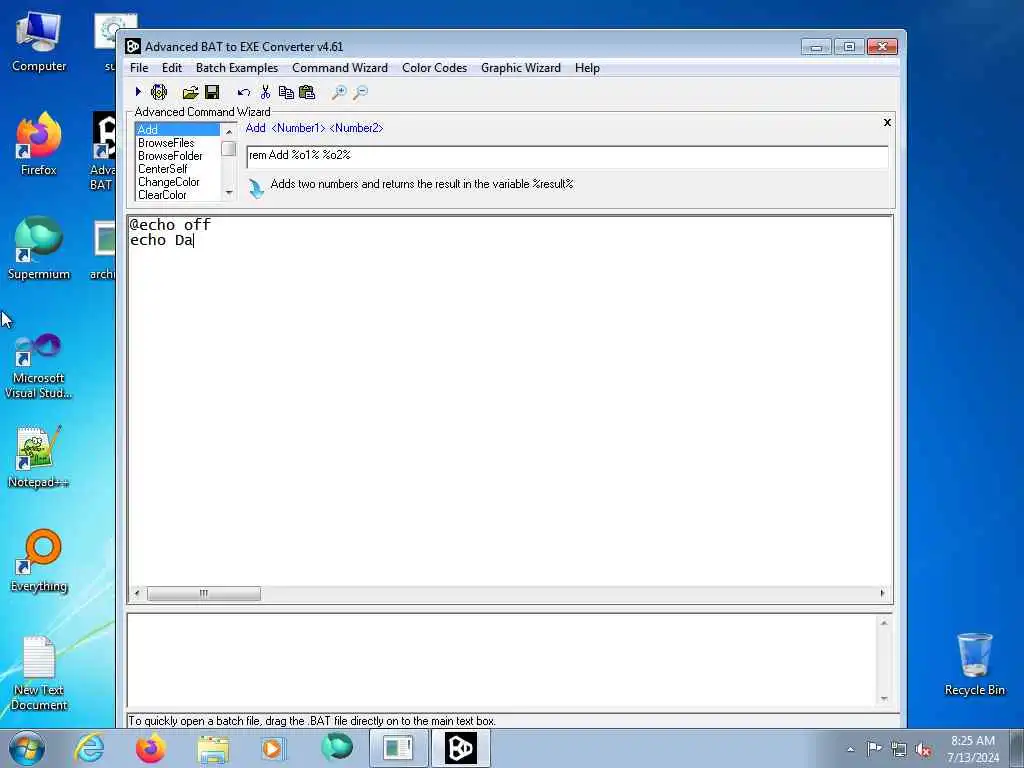
Task: Open the Windows Start menu
Action: [27, 748]
